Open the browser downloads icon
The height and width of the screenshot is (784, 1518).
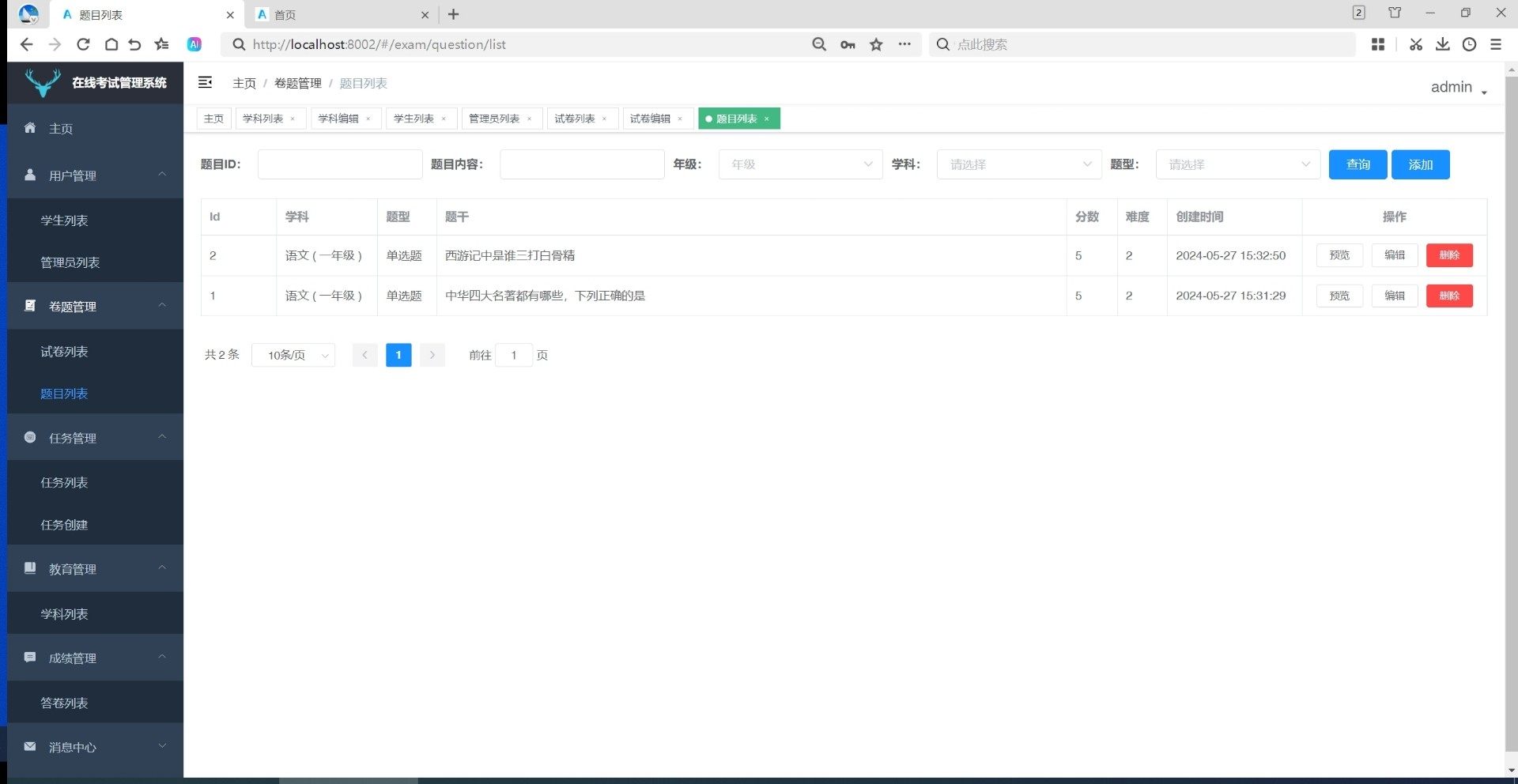point(1442,44)
